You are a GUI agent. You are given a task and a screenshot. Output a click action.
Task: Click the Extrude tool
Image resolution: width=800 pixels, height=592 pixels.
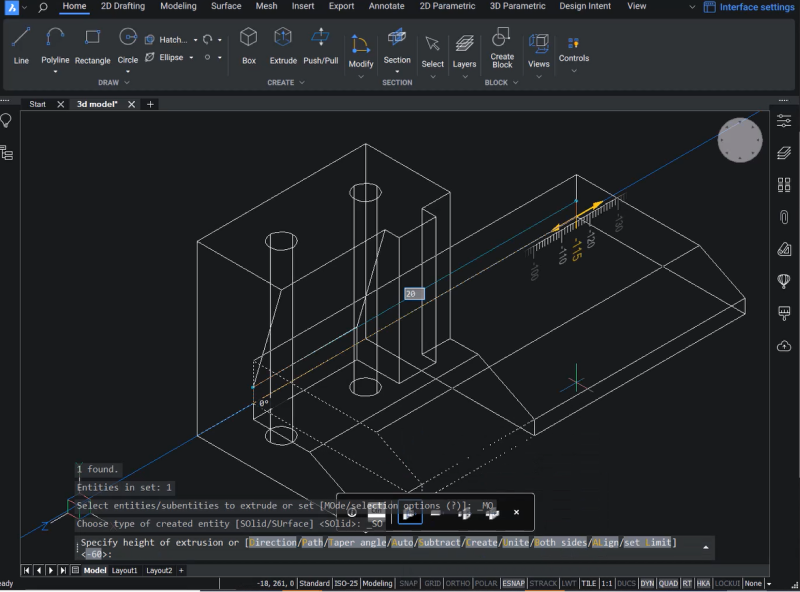283,45
